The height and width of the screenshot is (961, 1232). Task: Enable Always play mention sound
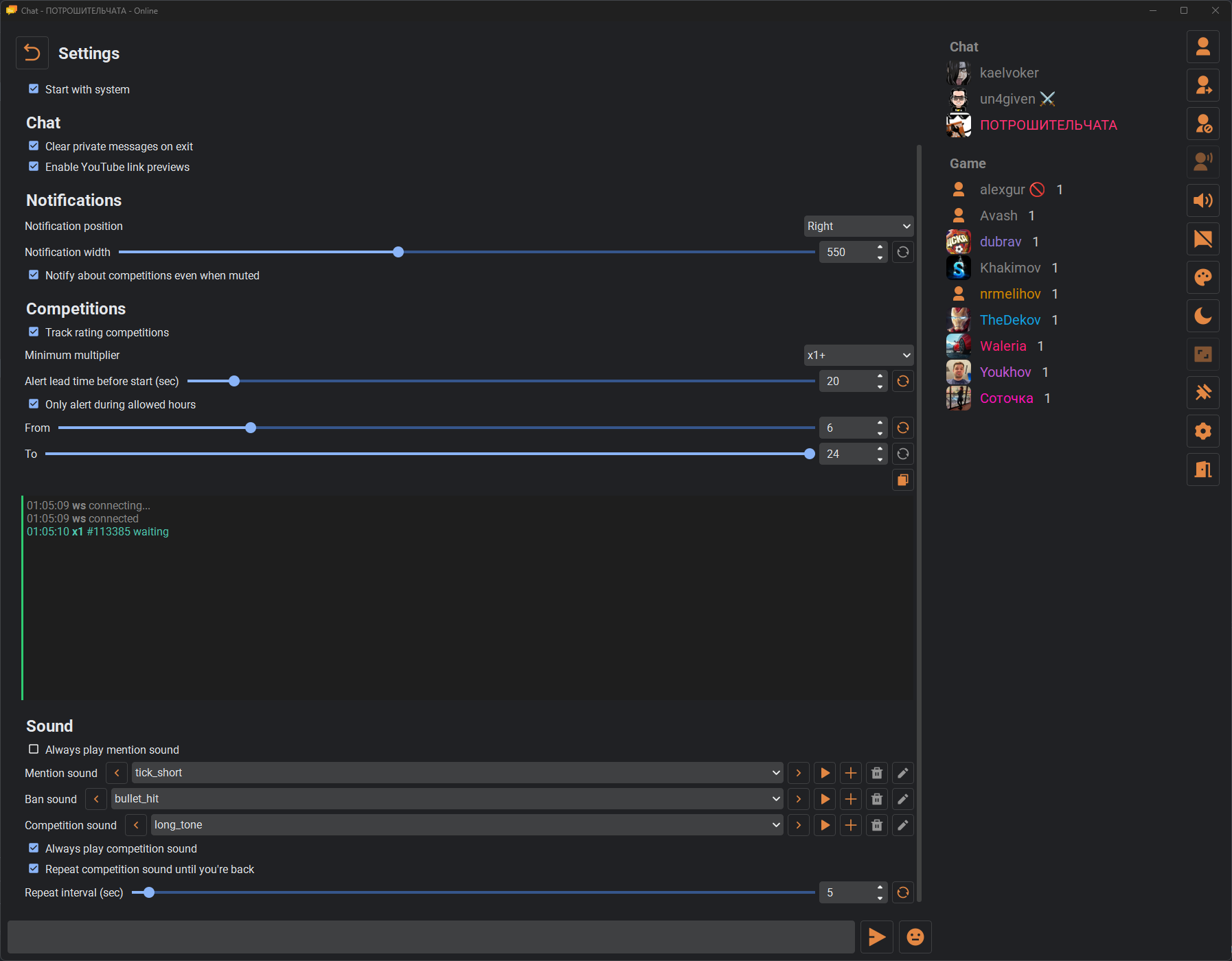(x=34, y=750)
